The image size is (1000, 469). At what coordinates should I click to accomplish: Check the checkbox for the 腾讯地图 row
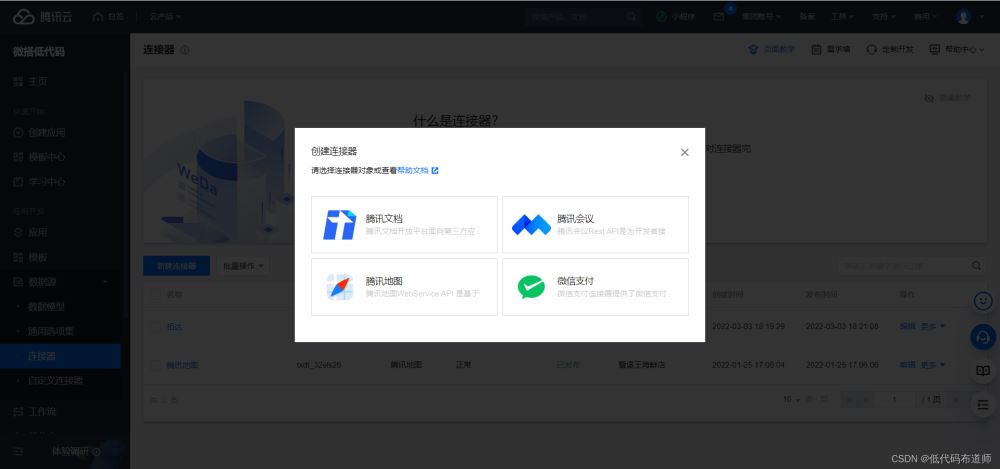click(156, 364)
